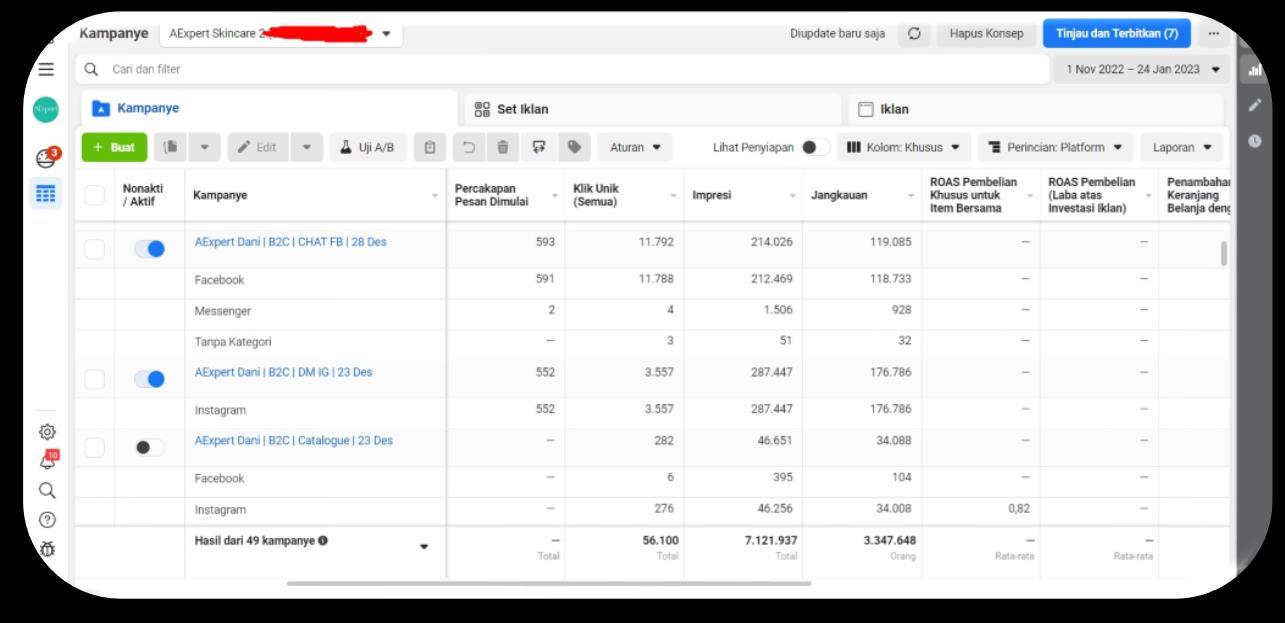Expand the arrow next to duplicate button
Viewport: 1285px width, 623px height.
(x=206, y=148)
